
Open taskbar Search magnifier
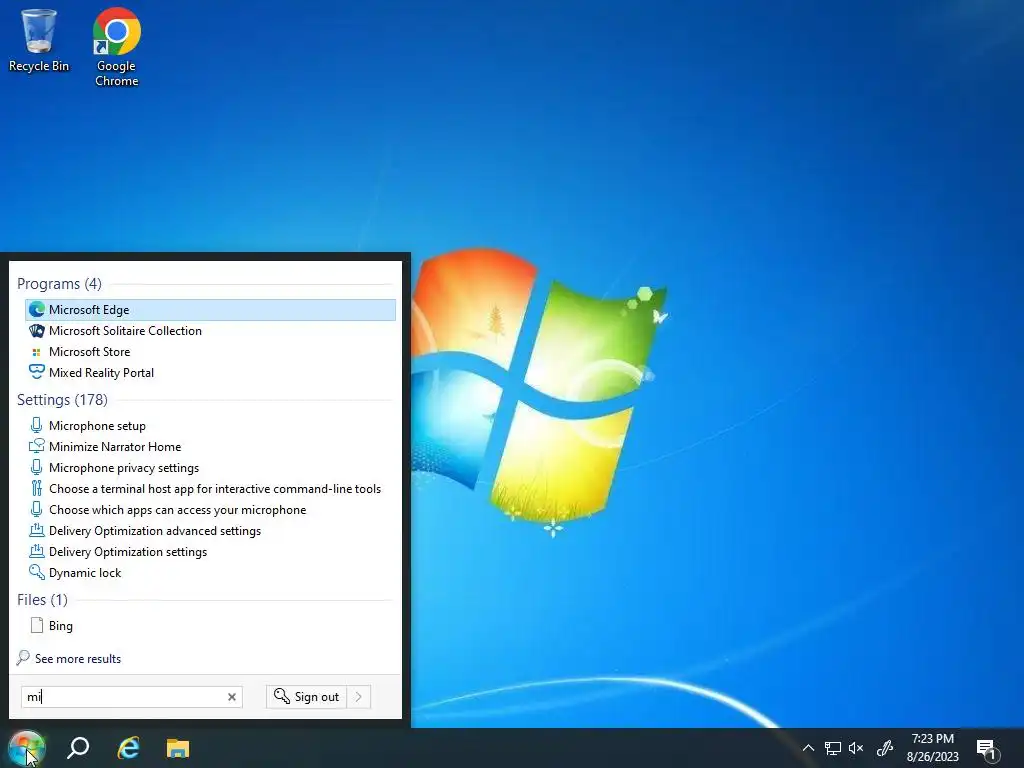(x=78, y=748)
